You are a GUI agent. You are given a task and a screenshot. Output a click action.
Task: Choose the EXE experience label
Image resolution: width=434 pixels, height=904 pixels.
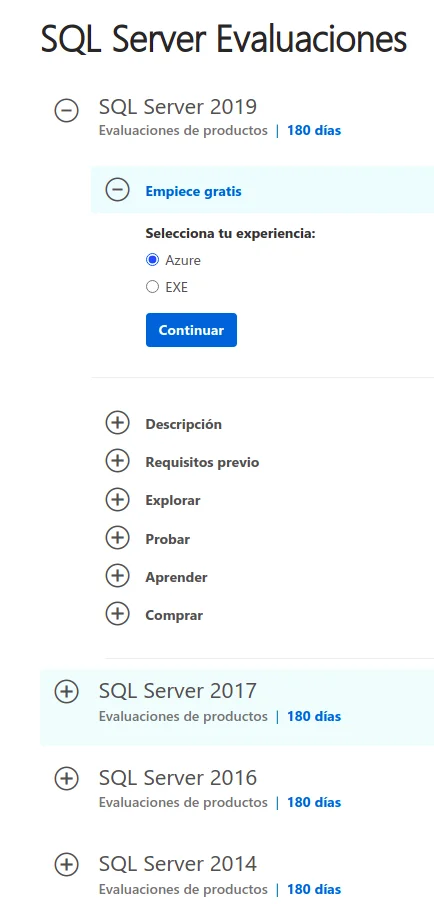coord(176,287)
